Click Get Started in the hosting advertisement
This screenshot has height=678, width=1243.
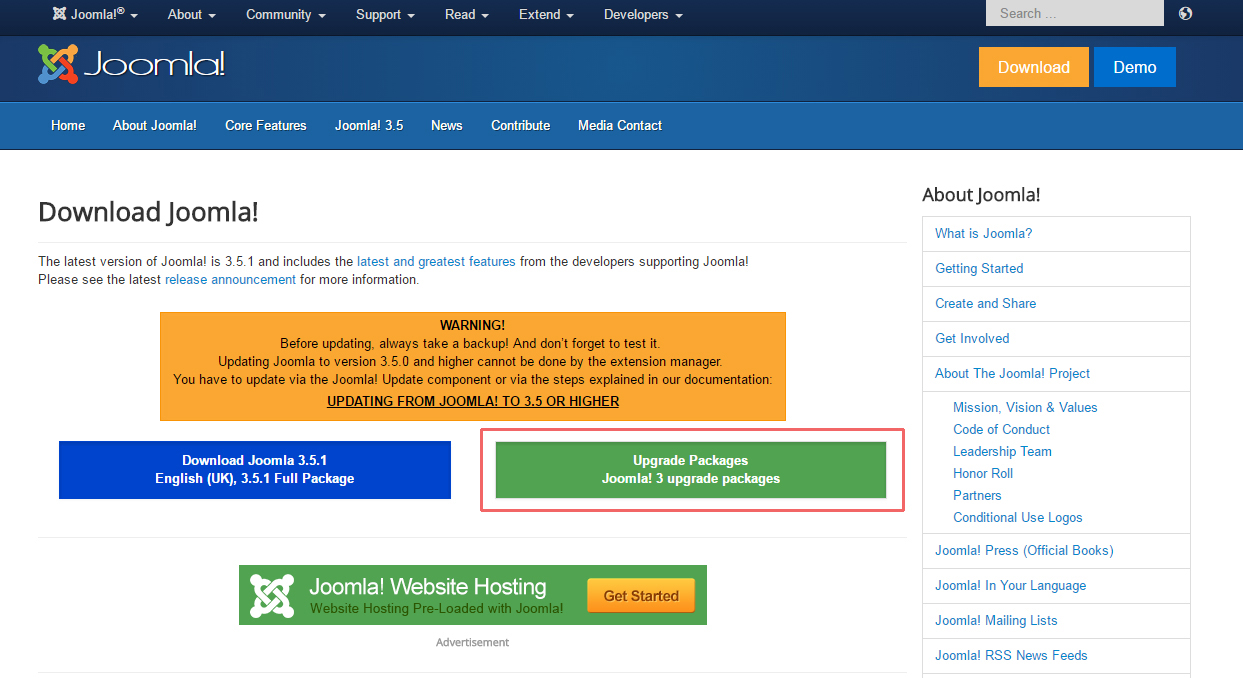click(641, 596)
